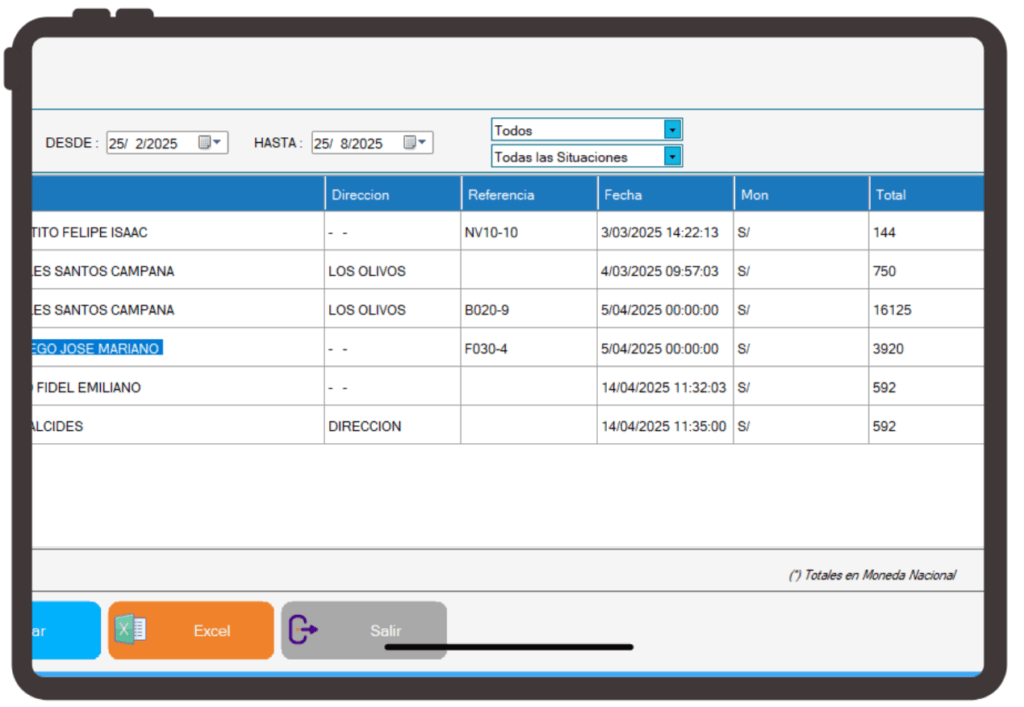The width and height of the screenshot is (1024, 707).
Task: Select the ALCIDES row name cell
Action: click(60, 426)
